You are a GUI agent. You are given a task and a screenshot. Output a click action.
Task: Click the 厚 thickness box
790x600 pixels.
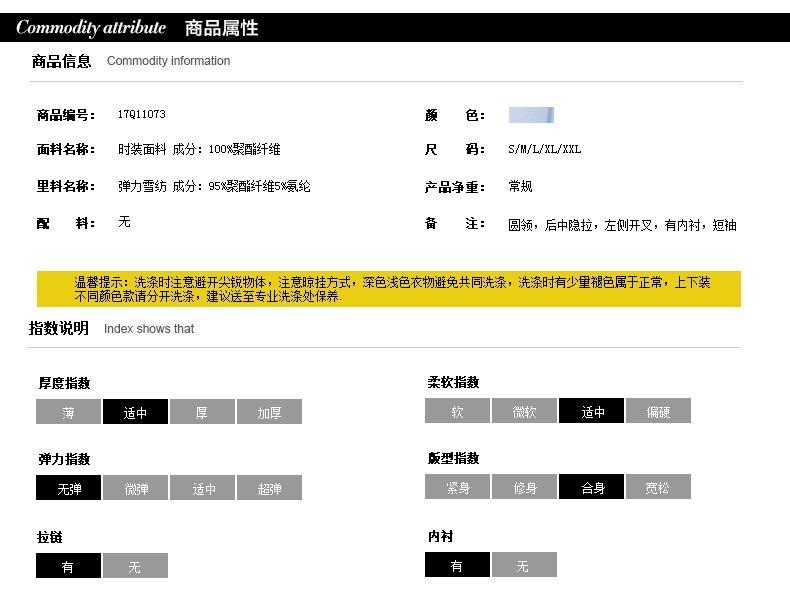coord(202,412)
